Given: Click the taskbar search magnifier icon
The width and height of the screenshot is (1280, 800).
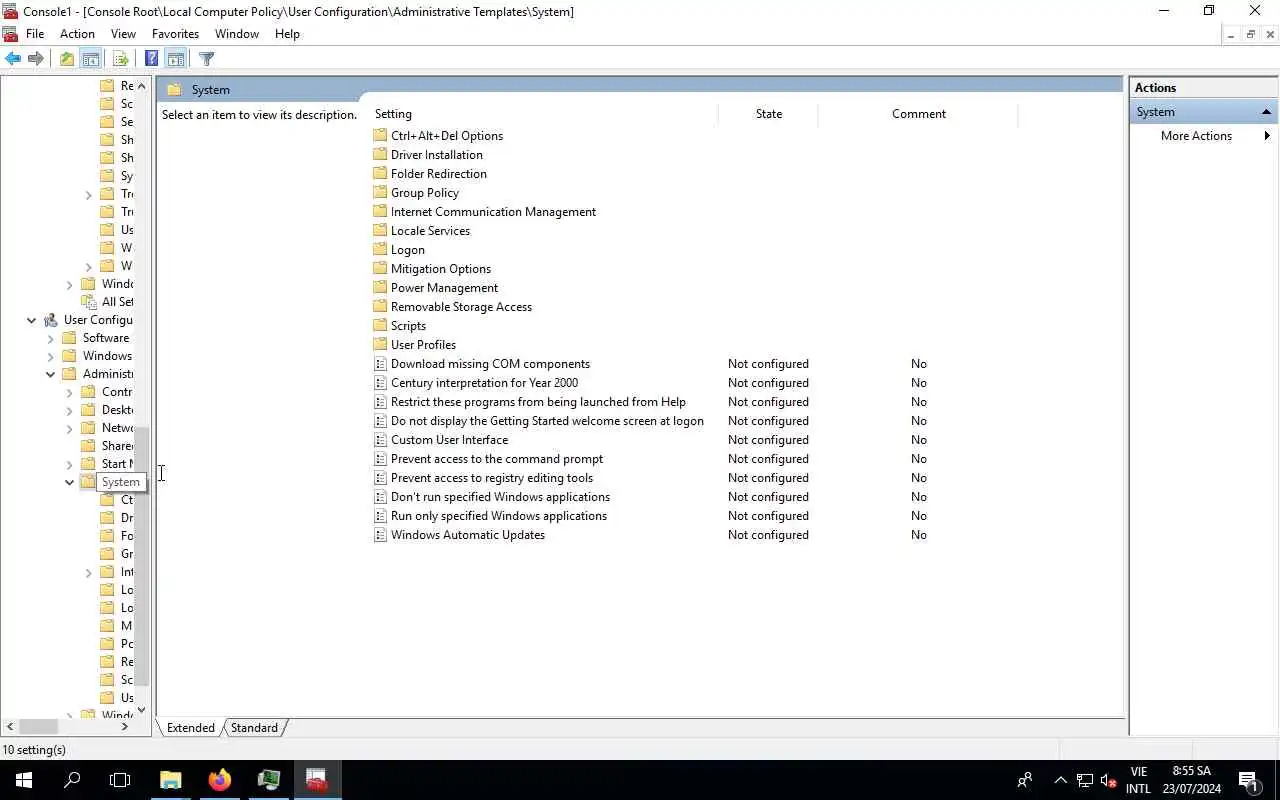Looking at the screenshot, I should 72,780.
